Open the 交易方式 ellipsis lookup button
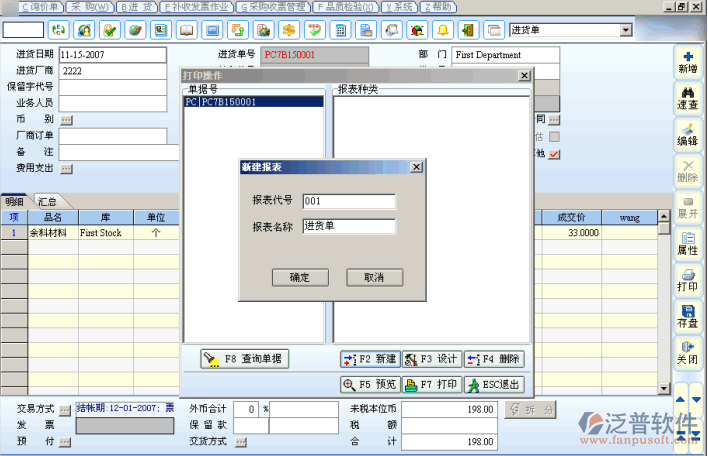This screenshot has width=708, height=456. pos(65,409)
